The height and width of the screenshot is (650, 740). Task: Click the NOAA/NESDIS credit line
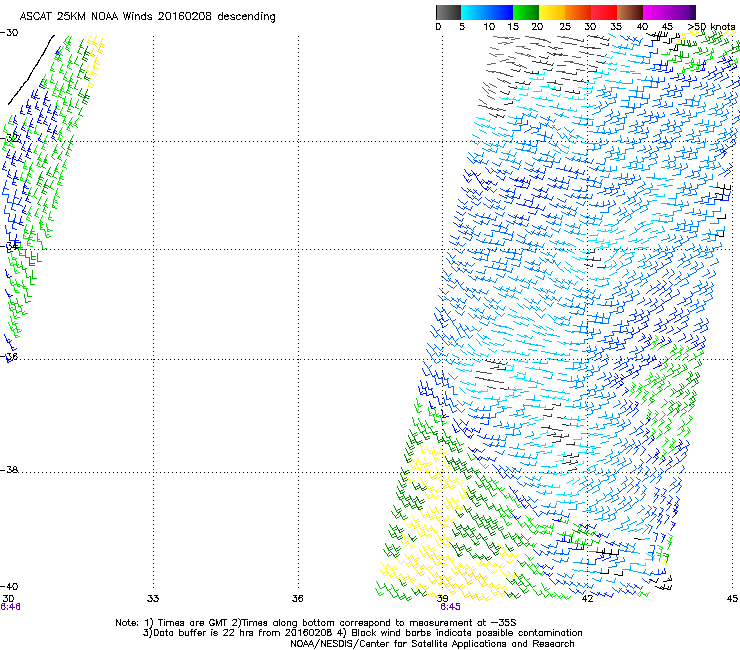pos(432,644)
